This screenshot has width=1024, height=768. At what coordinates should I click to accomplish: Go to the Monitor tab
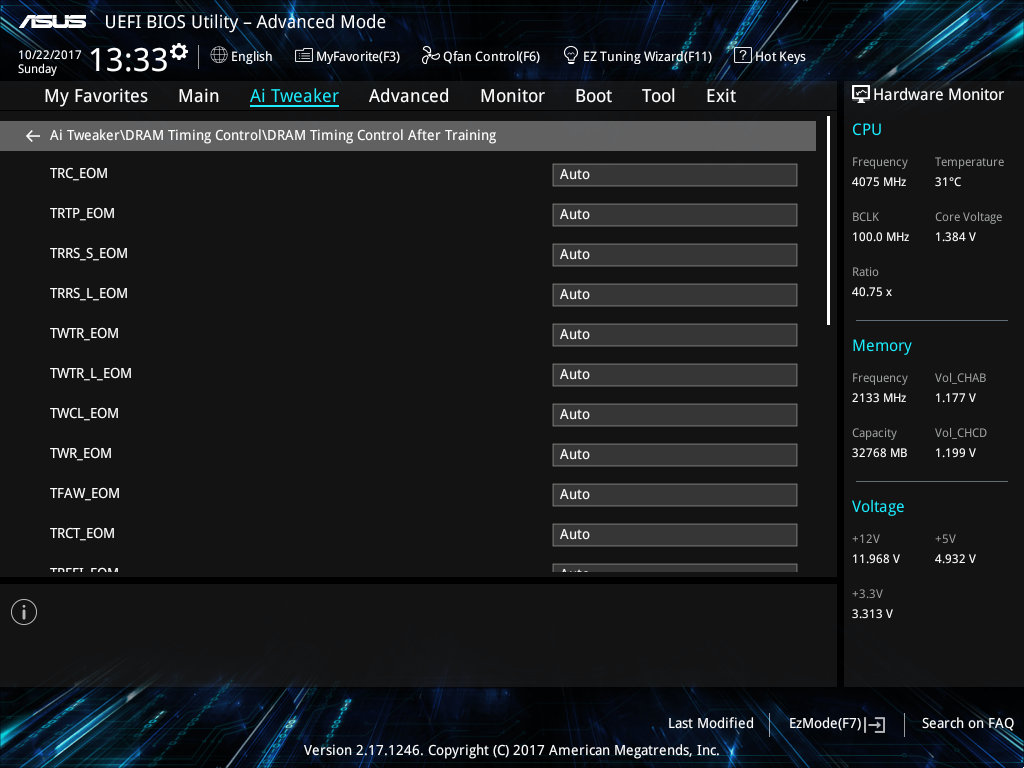point(512,96)
